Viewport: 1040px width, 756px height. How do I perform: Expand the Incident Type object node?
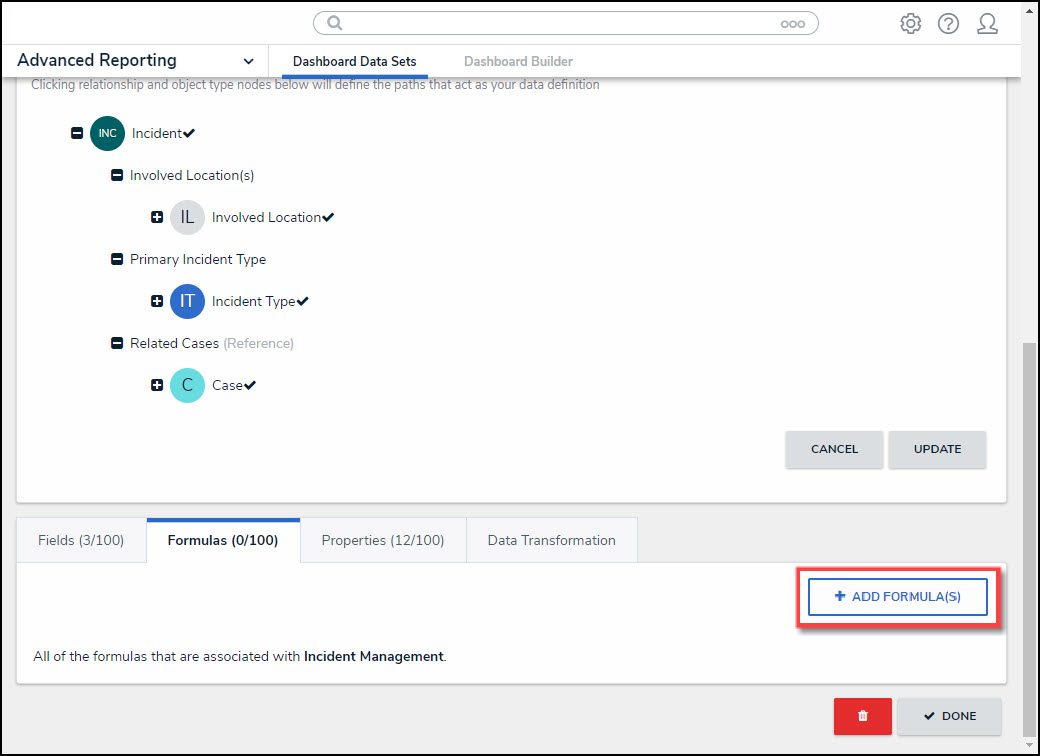[x=157, y=301]
